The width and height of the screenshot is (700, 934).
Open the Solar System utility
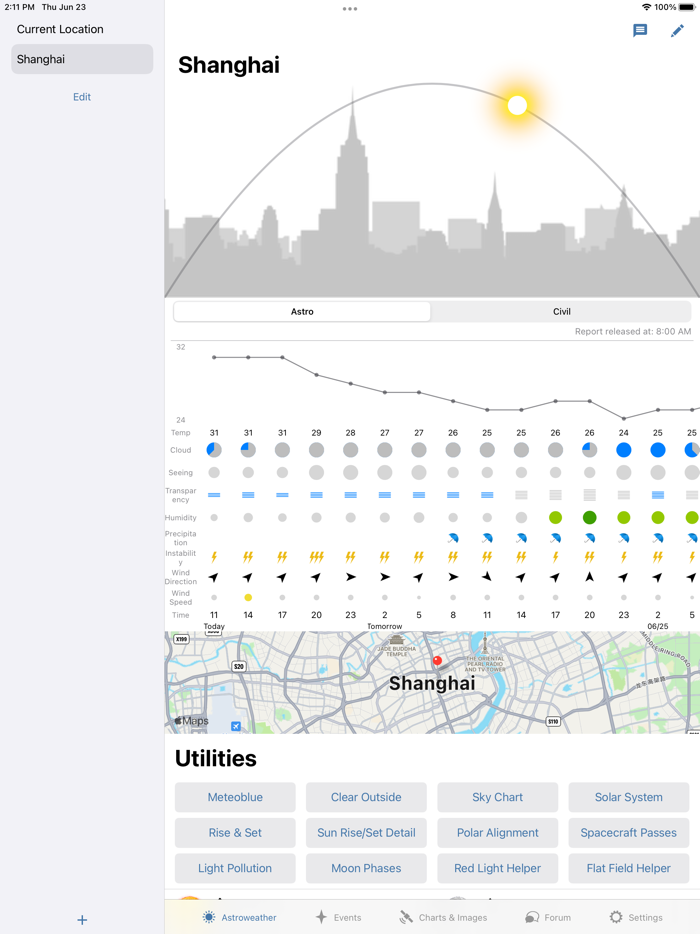click(x=629, y=797)
